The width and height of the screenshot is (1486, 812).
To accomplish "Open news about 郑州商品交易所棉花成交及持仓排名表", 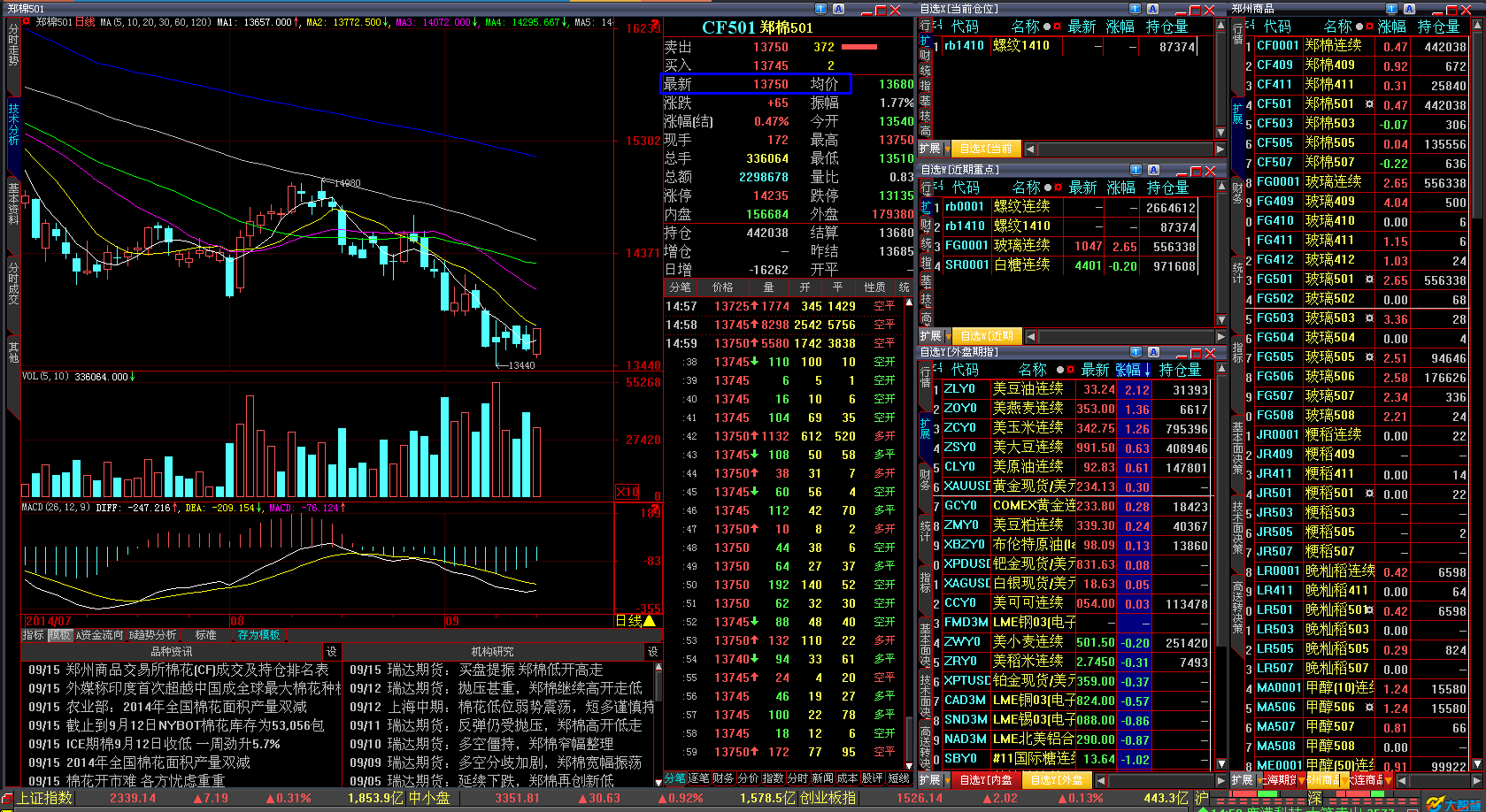I will 179,670.
